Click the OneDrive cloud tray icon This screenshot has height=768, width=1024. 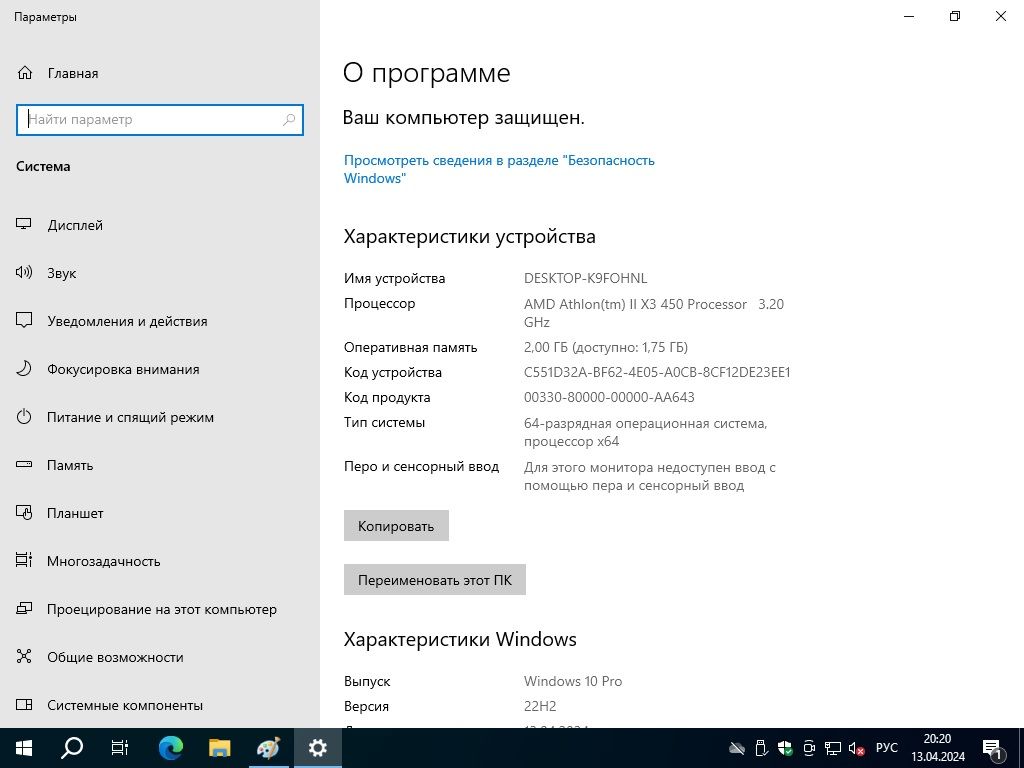tap(737, 748)
